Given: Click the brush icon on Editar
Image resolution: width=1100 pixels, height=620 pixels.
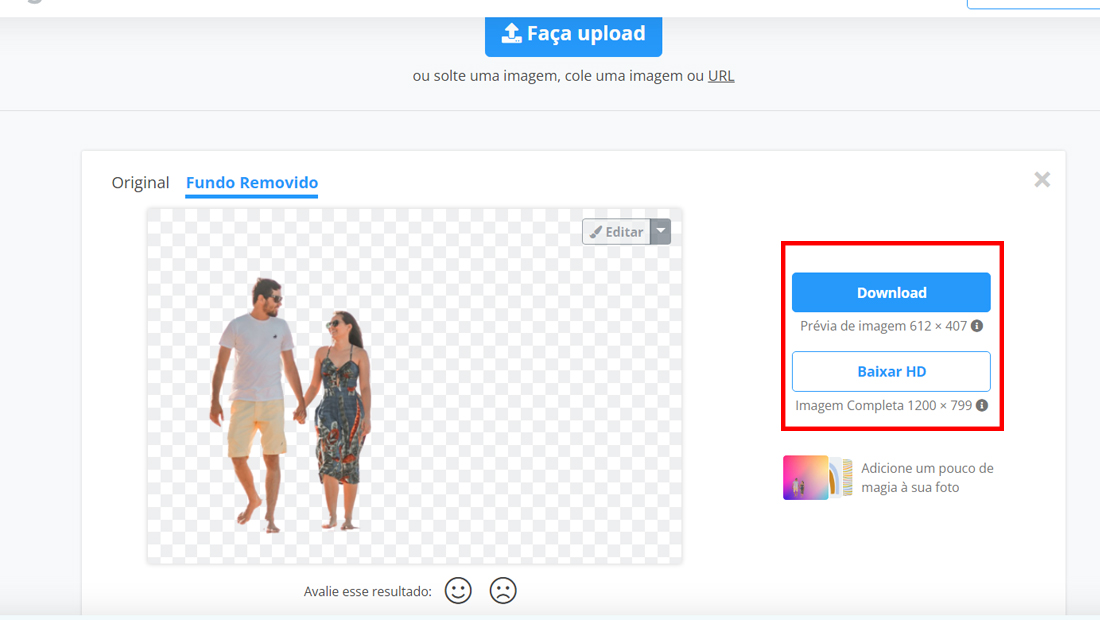Looking at the screenshot, I should (596, 232).
